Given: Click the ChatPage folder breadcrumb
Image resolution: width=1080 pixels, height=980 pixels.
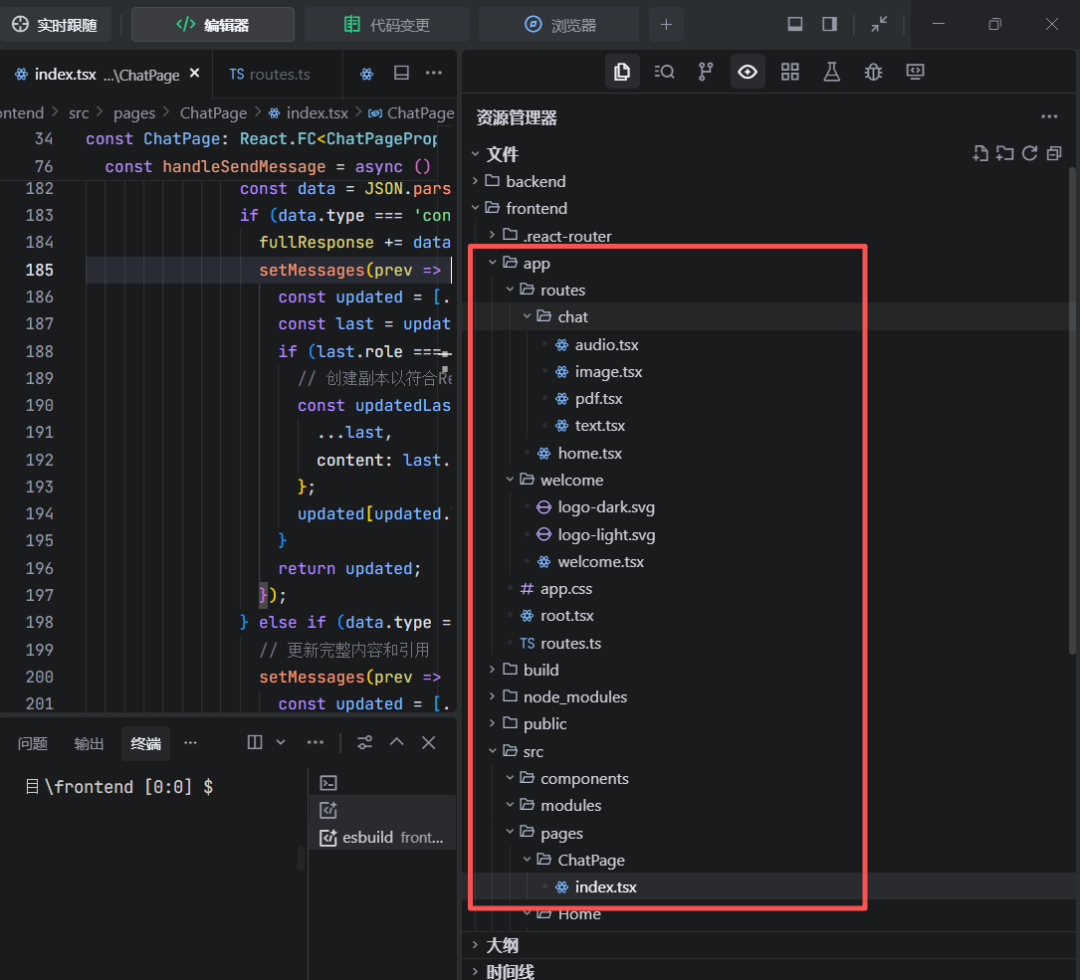Looking at the screenshot, I should click(x=214, y=113).
